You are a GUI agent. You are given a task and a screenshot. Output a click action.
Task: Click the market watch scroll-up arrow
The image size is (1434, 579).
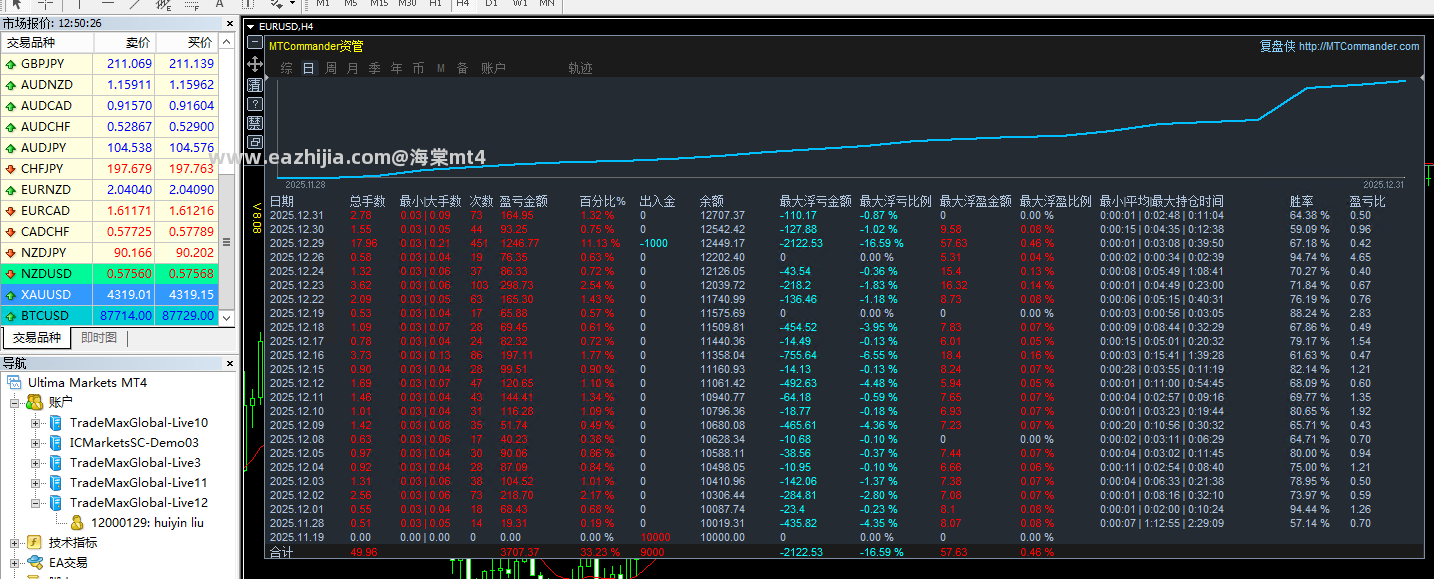point(227,42)
